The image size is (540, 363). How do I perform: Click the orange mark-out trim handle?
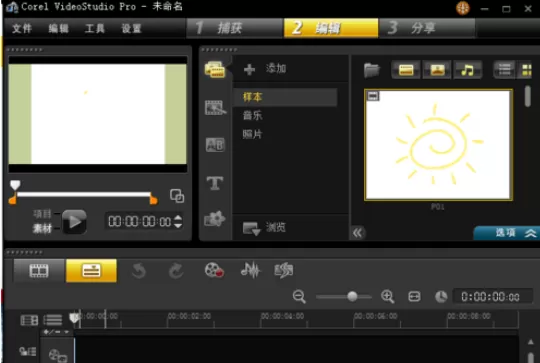click(x=154, y=199)
